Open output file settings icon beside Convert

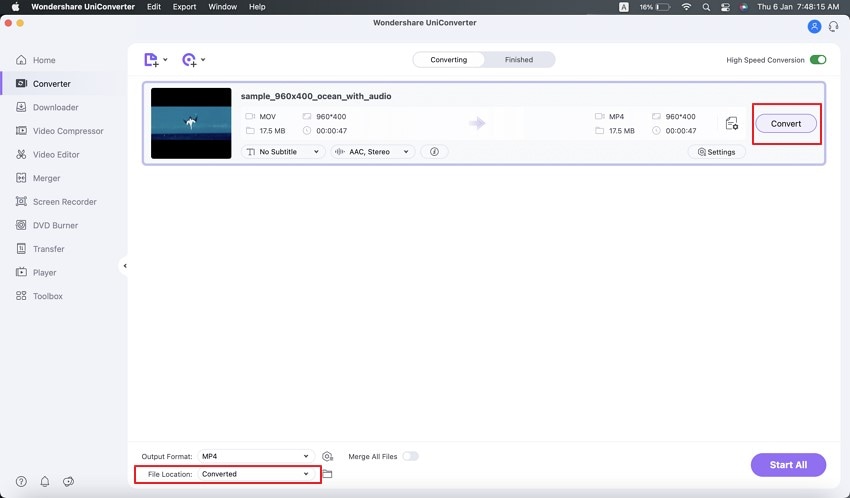732,124
